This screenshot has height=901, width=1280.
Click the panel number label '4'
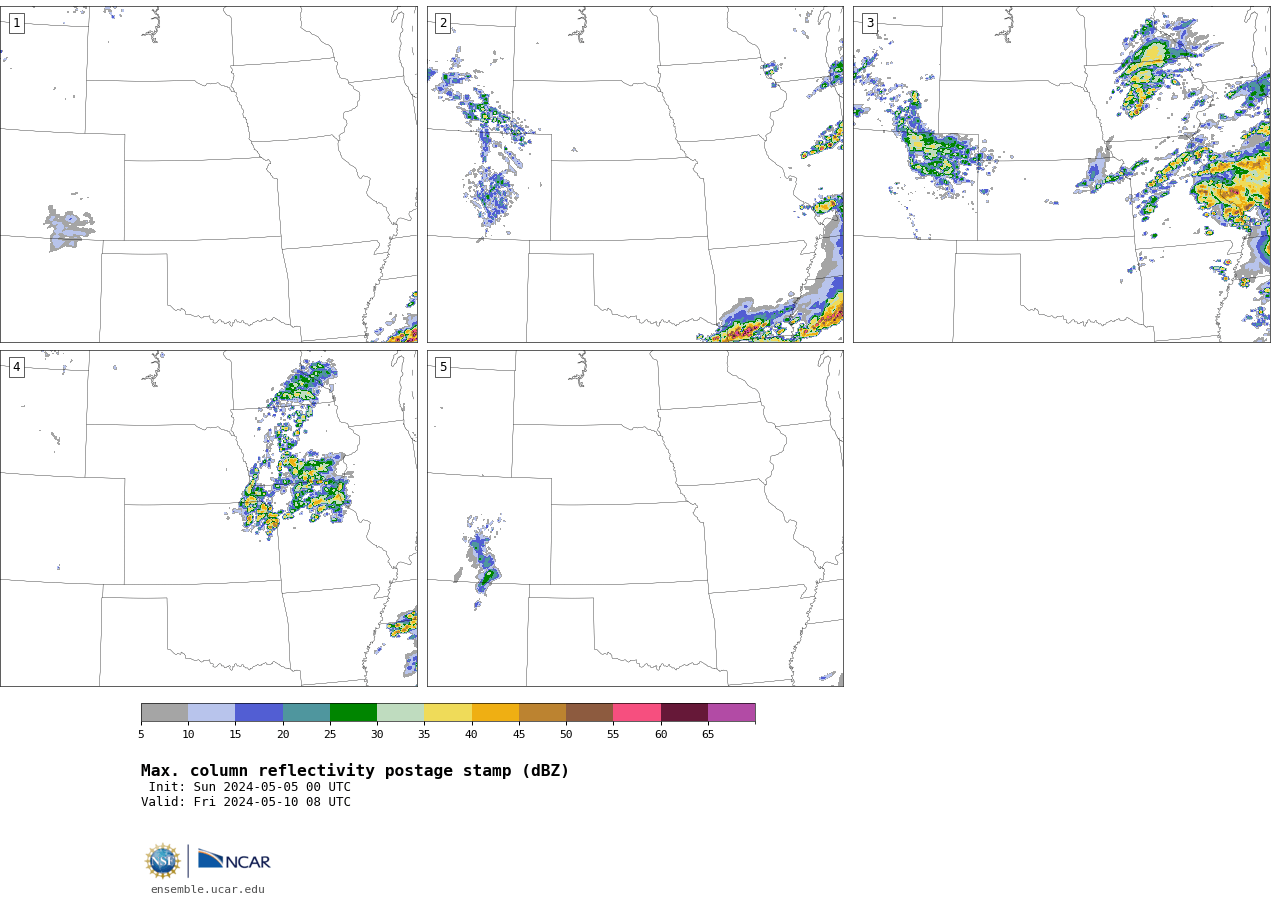(16, 367)
